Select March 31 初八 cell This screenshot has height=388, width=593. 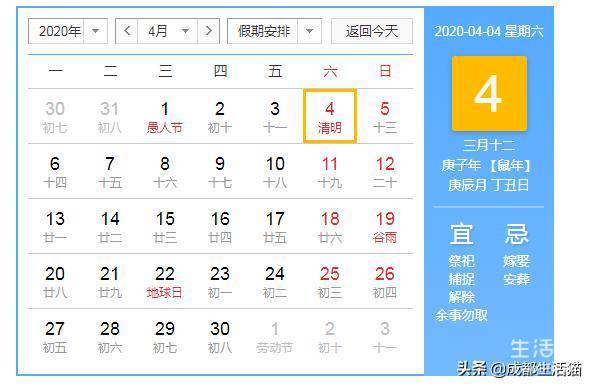tap(110, 116)
